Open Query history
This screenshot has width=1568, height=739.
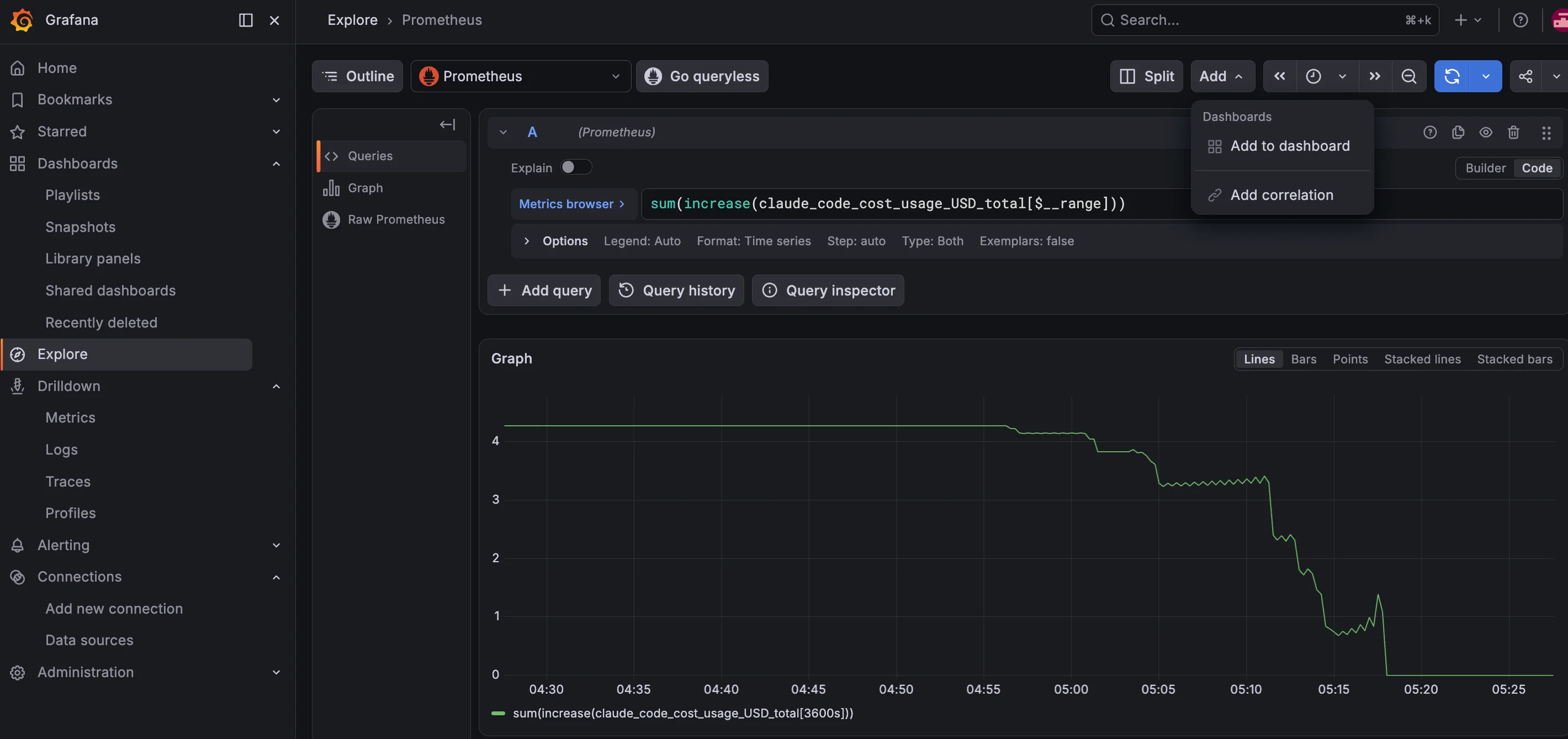676,291
